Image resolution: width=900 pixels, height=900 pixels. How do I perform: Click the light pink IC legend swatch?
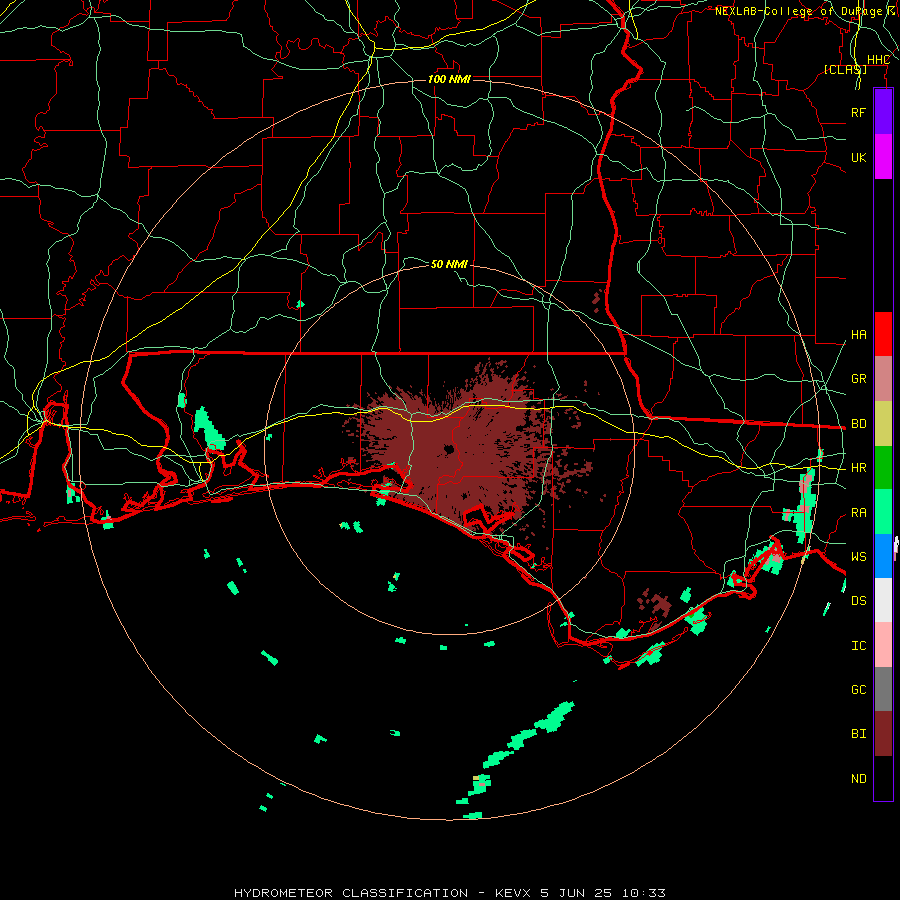(883, 645)
